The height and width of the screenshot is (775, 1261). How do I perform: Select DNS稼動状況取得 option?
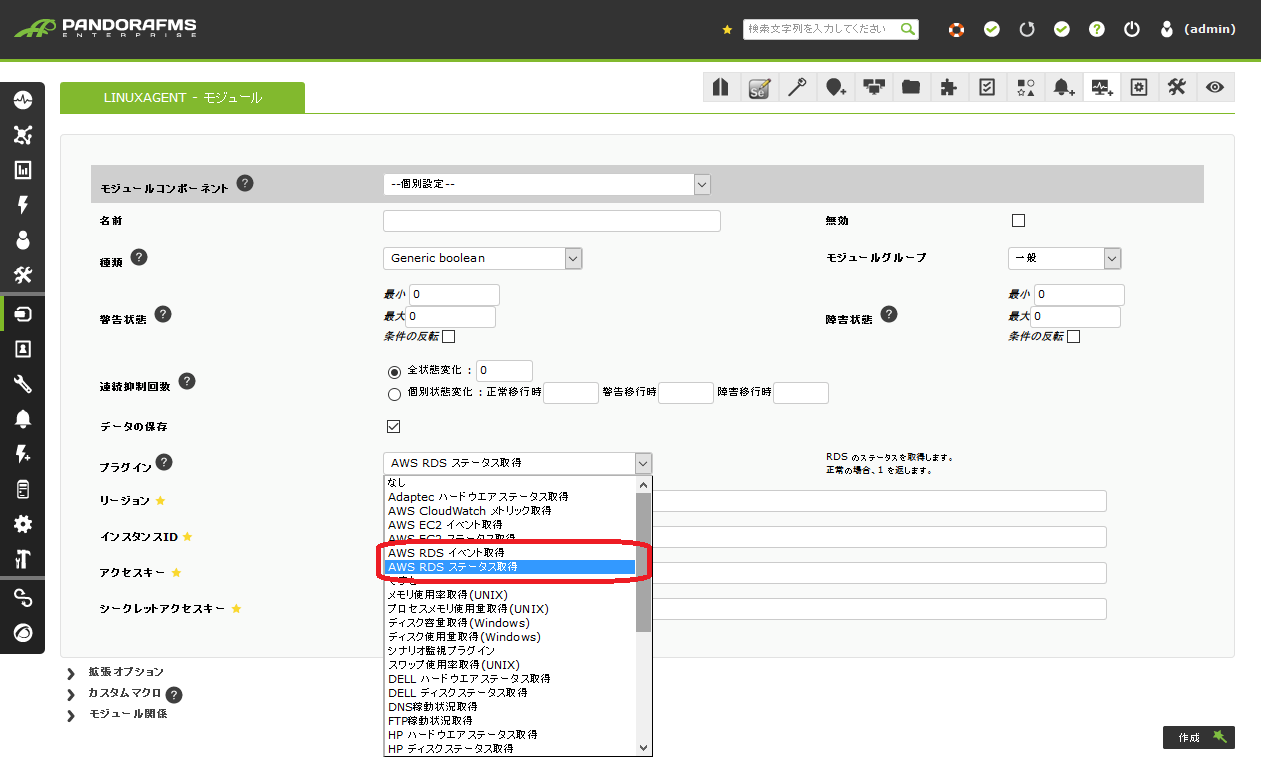510,706
